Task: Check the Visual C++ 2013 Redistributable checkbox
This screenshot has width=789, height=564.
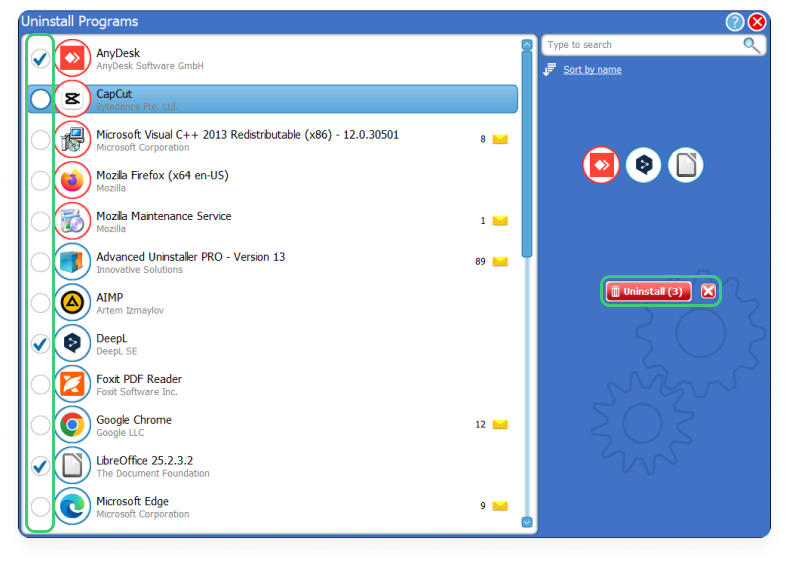Action: pyautogui.click(x=40, y=140)
